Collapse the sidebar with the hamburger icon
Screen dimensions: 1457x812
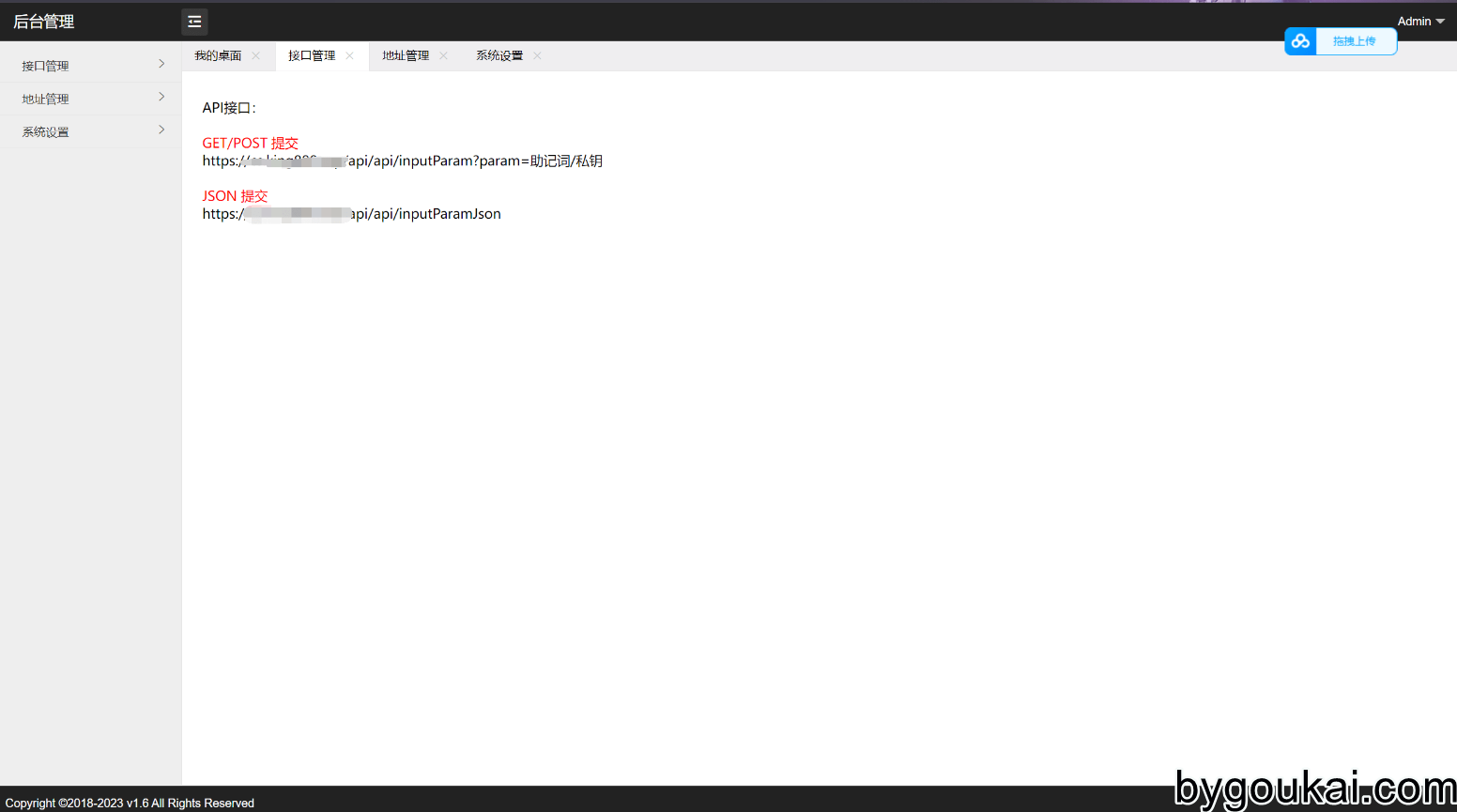(194, 22)
